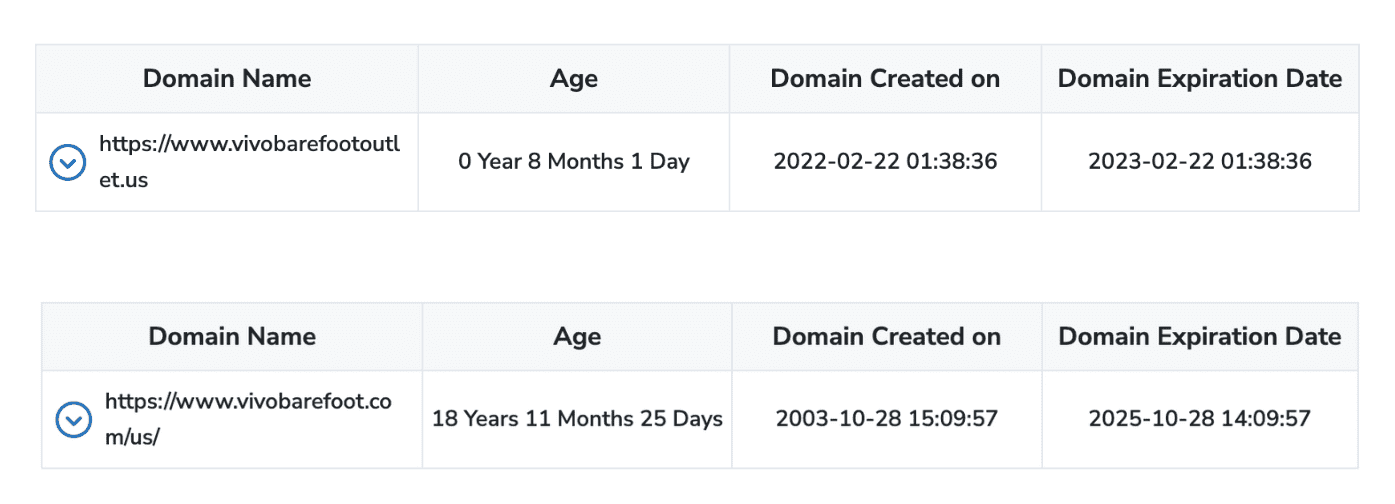Click the Domain Name header in top table
The image size is (1395, 504).
tap(227, 79)
